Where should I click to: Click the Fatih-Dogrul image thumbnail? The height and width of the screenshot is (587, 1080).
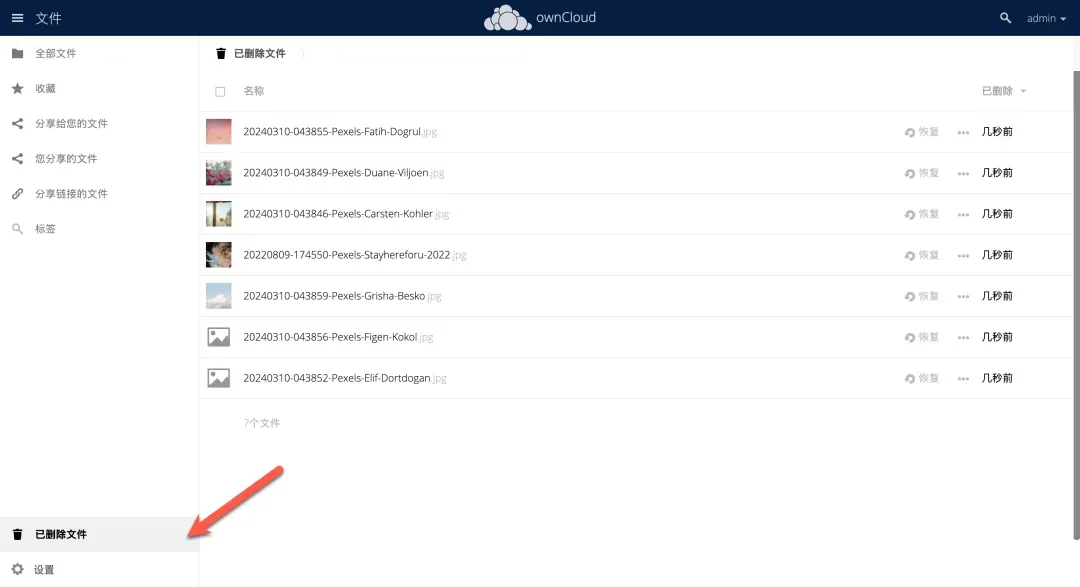218,131
